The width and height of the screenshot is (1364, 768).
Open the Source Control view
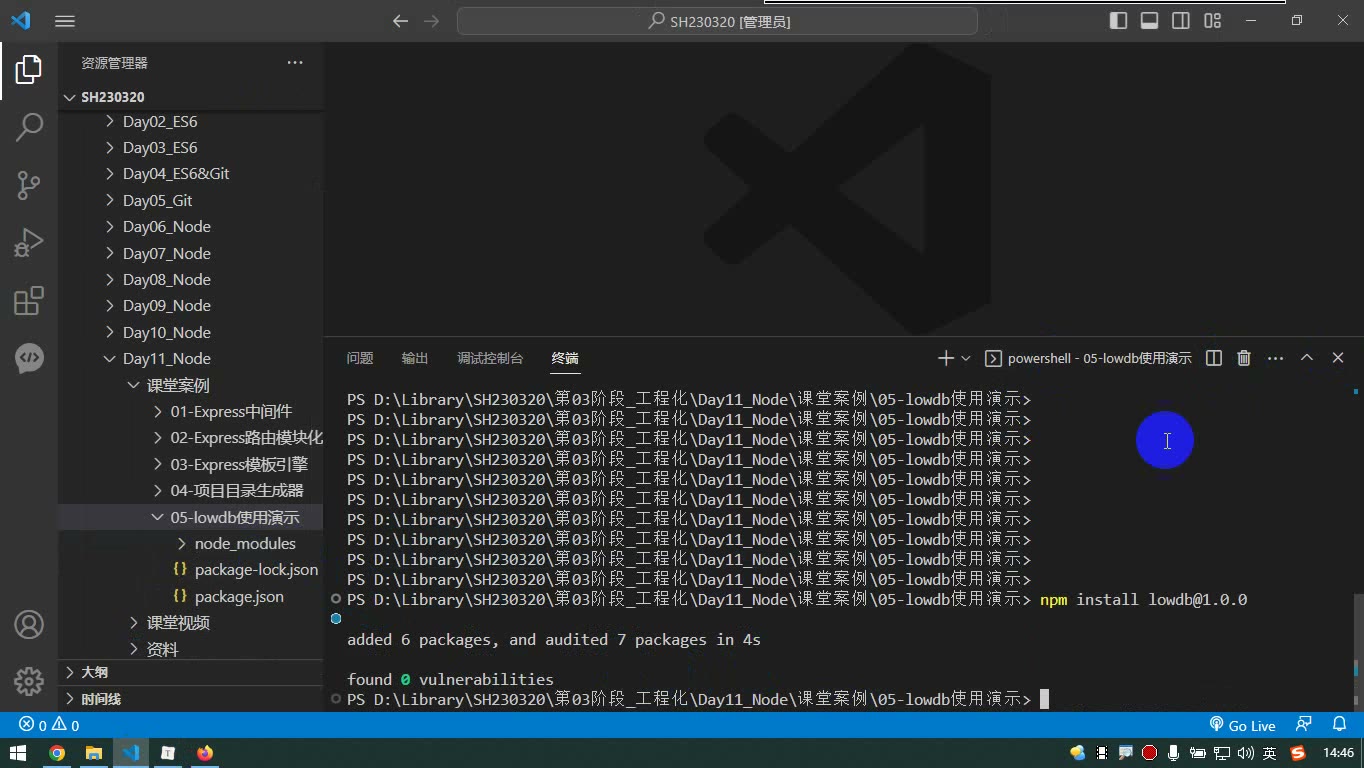29,185
